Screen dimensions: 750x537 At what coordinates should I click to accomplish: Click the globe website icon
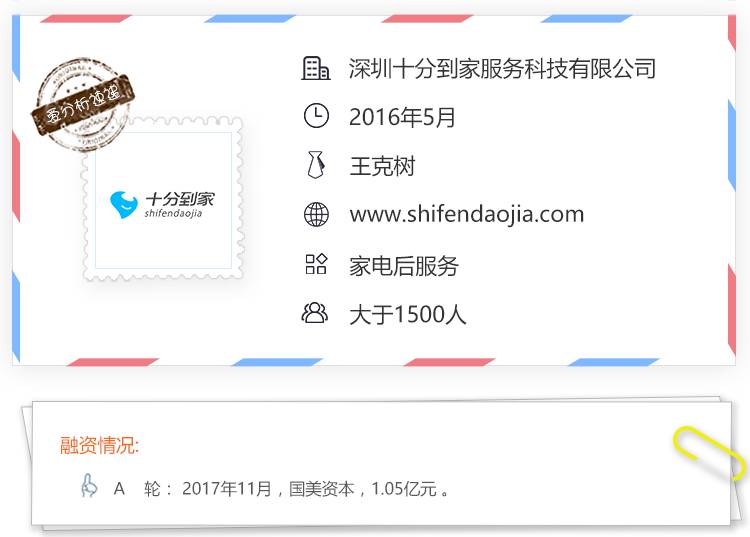tap(316, 214)
